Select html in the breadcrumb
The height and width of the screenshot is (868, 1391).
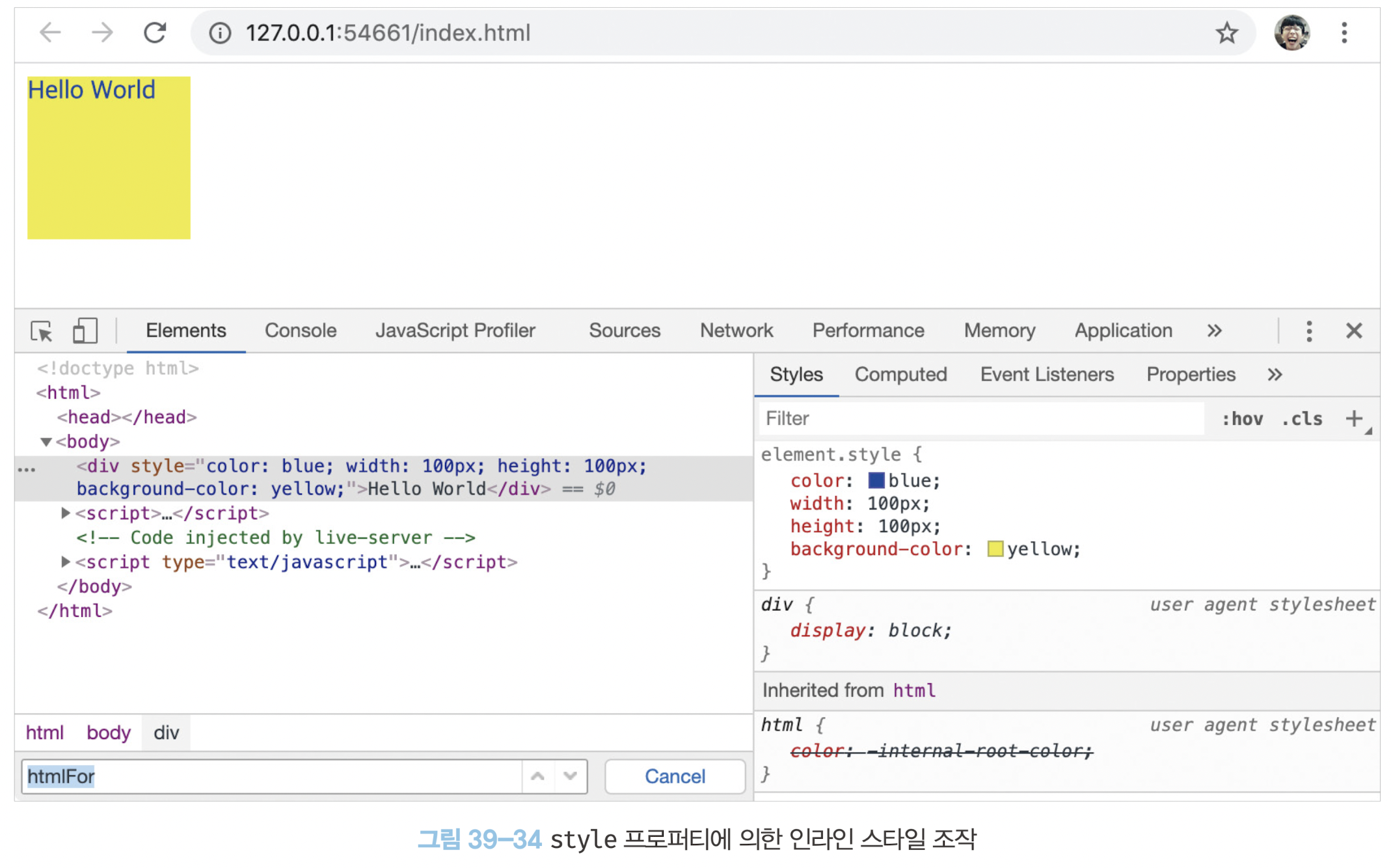coord(44,733)
